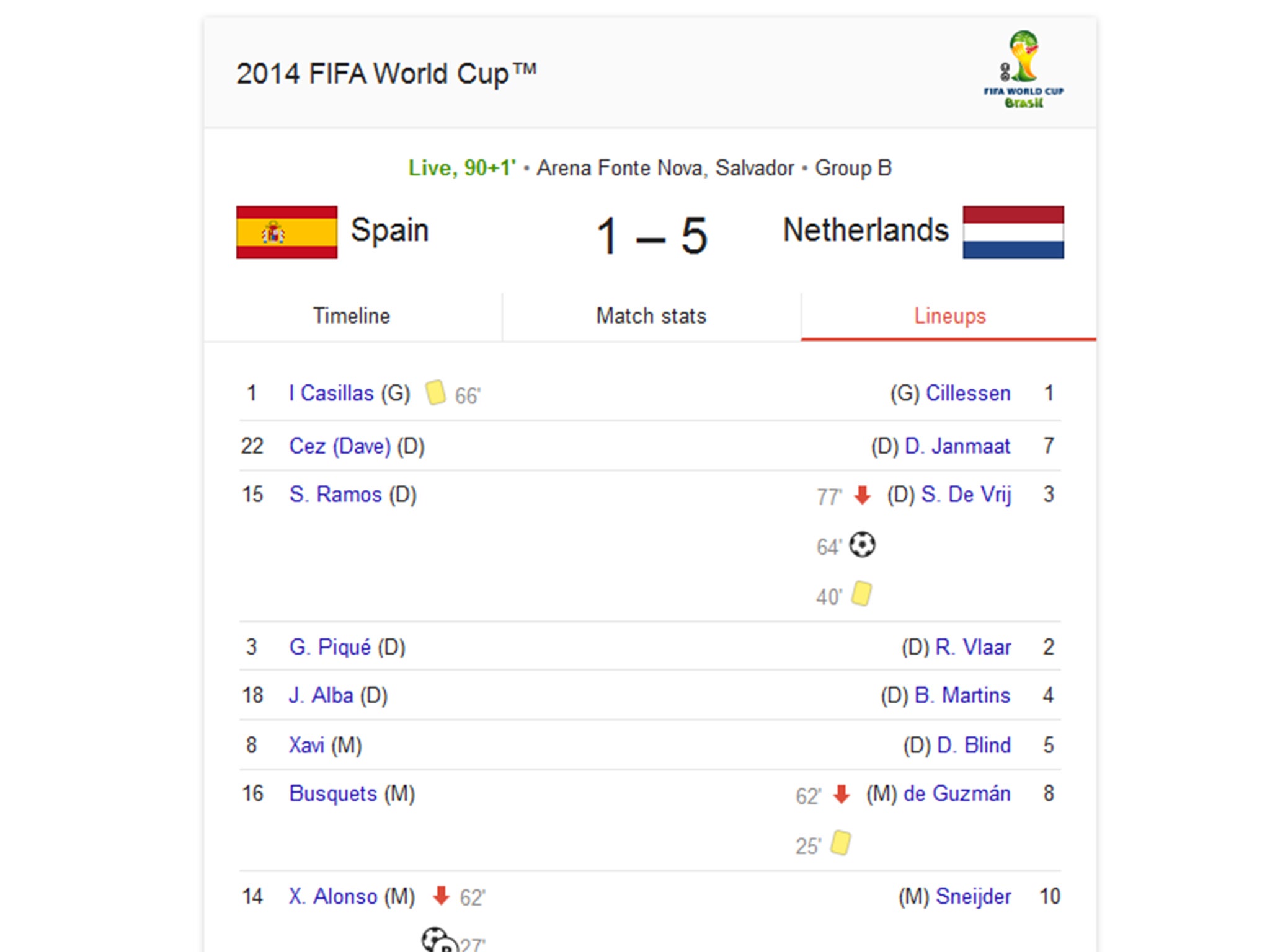Click de Guzmán's substitution arrow at 62'
The image size is (1270, 952).
[x=841, y=794]
